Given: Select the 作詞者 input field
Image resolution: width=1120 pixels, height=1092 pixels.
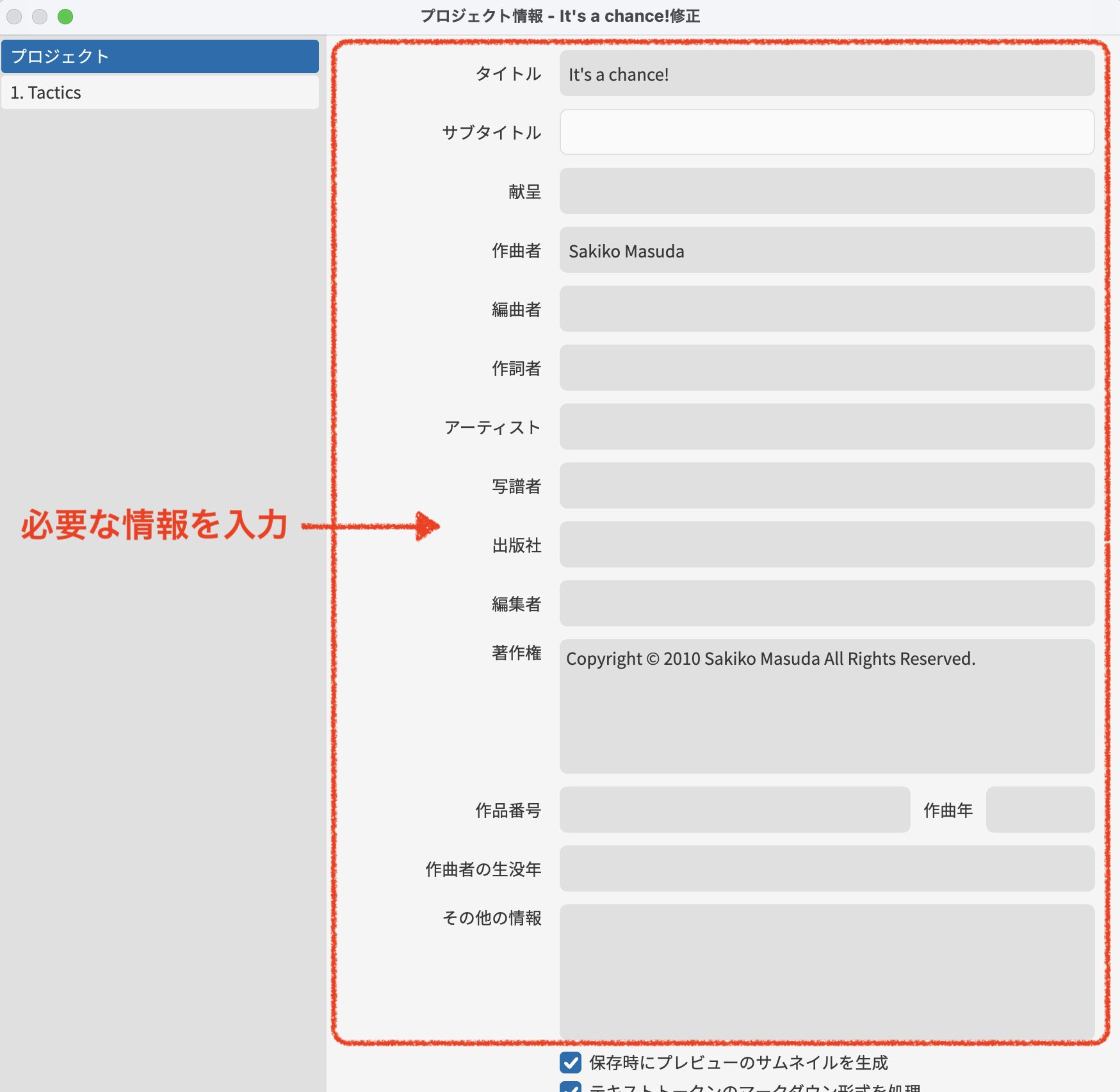Looking at the screenshot, I should pos(826,368).
